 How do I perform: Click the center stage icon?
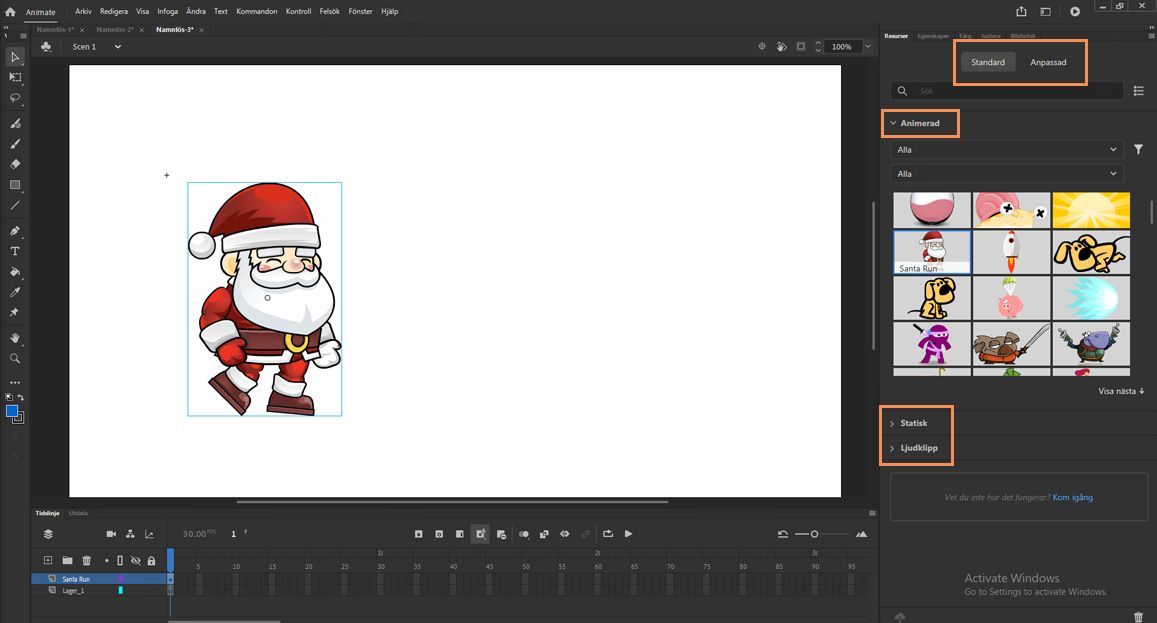pyautogui.click(x=762, y=47)
